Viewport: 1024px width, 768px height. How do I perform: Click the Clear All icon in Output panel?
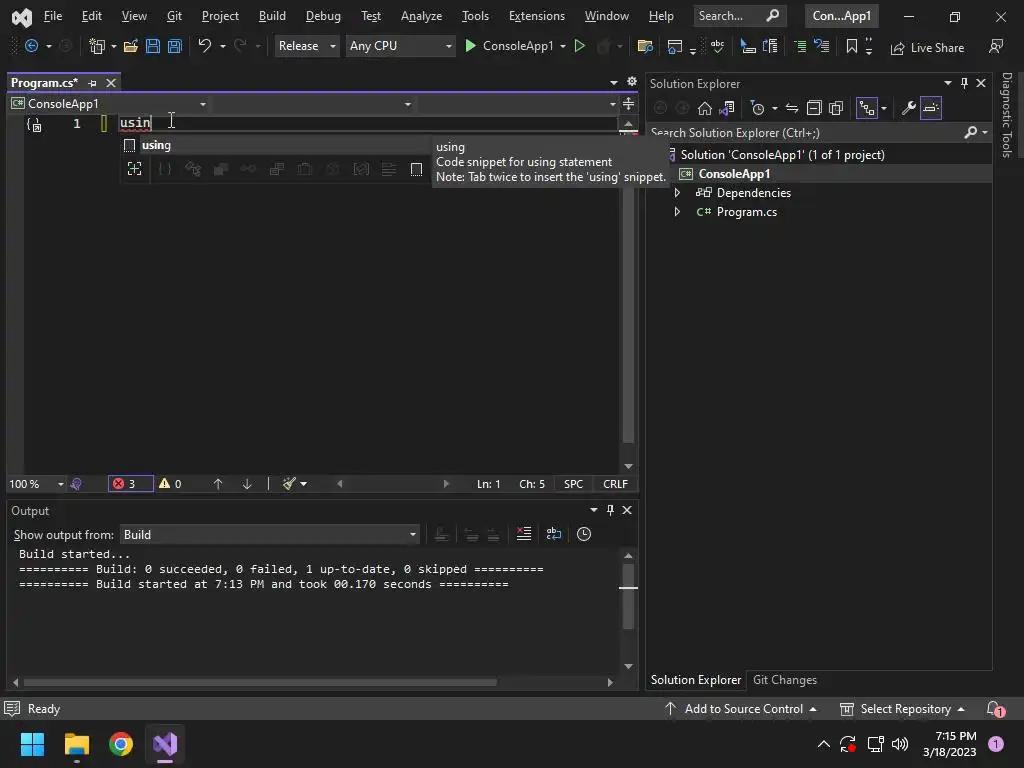click(524, 534)
